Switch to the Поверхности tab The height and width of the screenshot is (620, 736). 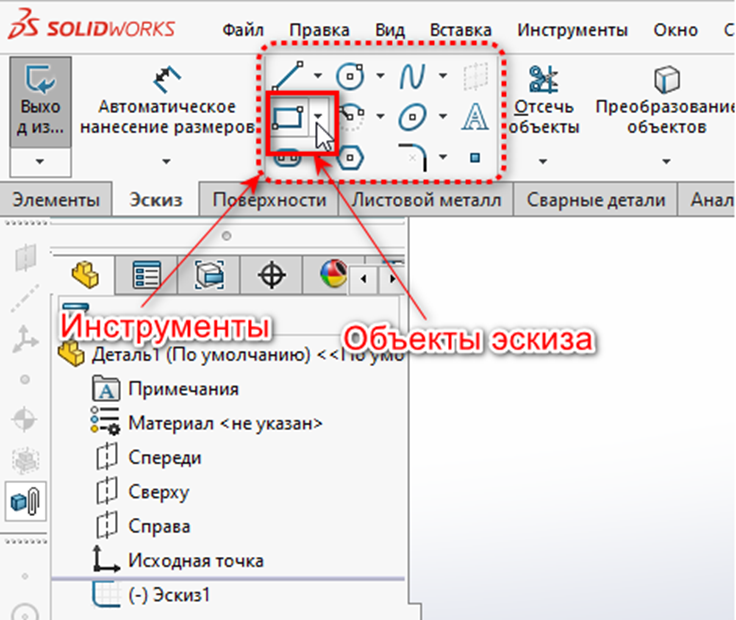click(269, 200)
